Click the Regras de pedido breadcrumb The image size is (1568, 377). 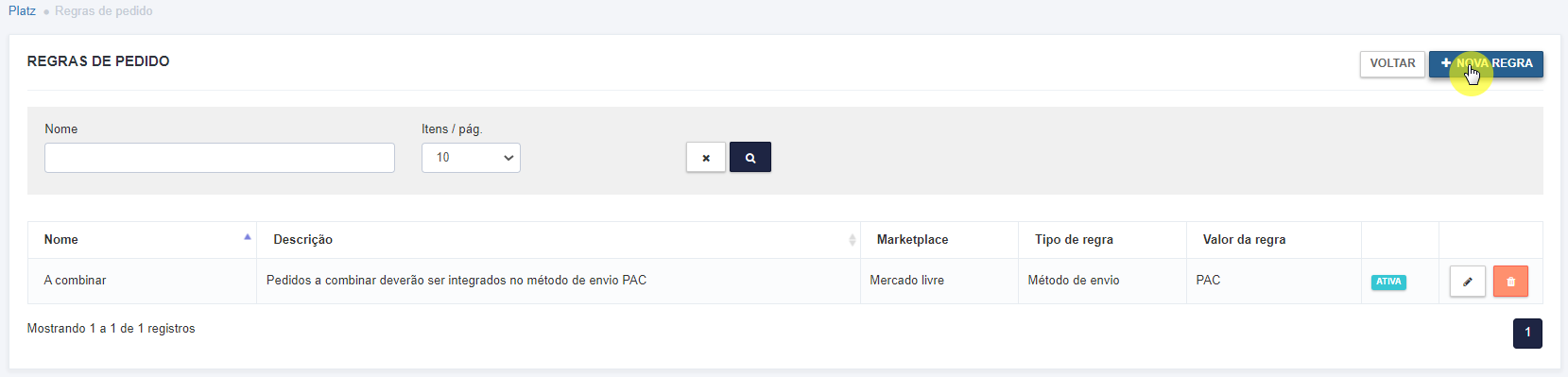[104, 11]
